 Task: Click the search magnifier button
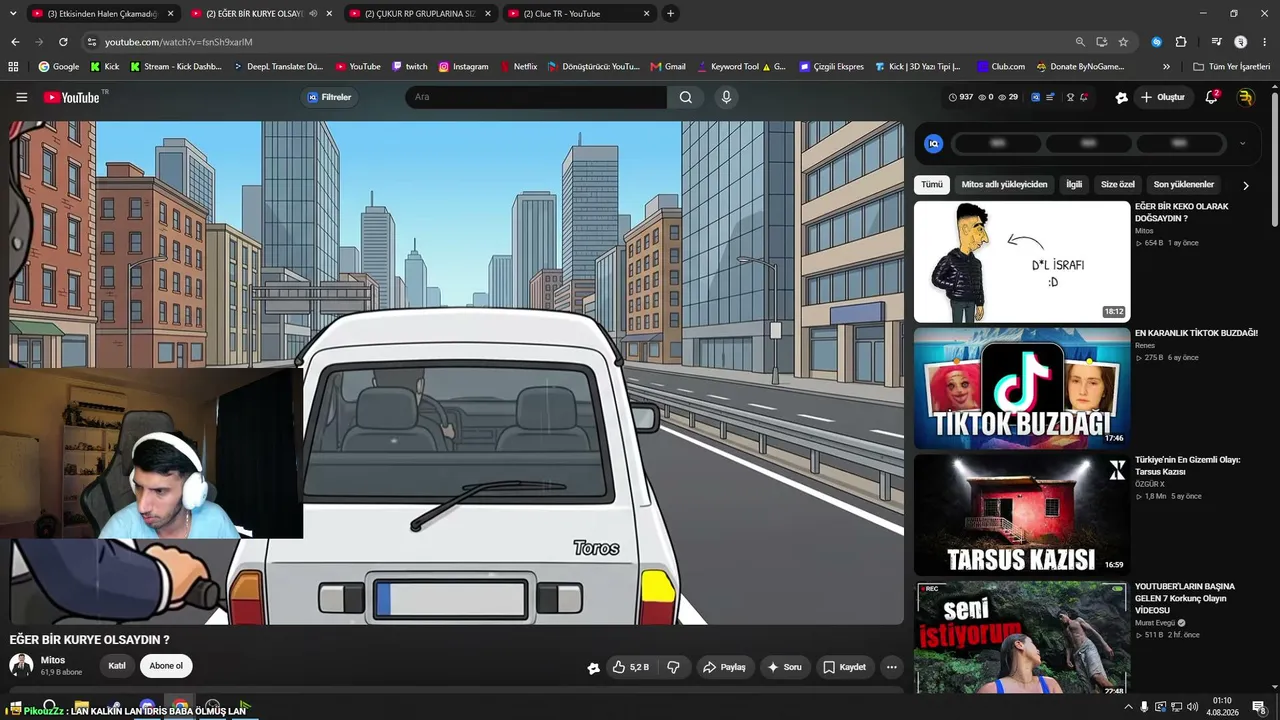point(686,97)
